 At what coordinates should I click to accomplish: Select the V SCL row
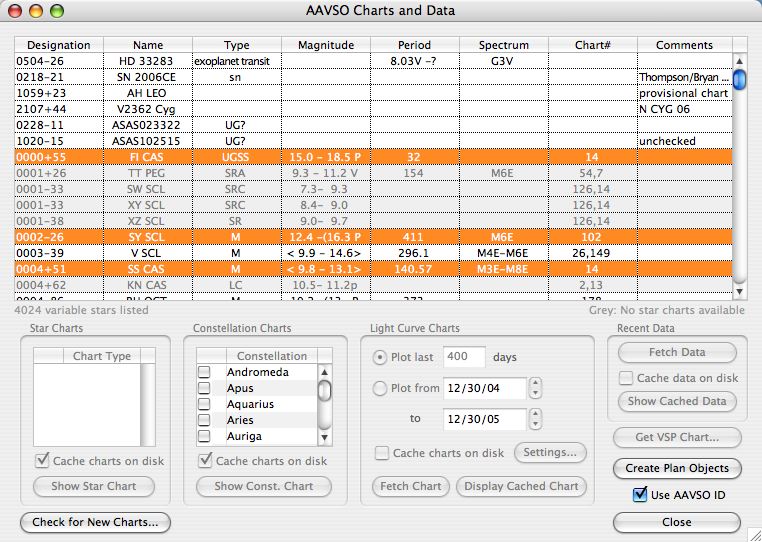tap(373, 253)
